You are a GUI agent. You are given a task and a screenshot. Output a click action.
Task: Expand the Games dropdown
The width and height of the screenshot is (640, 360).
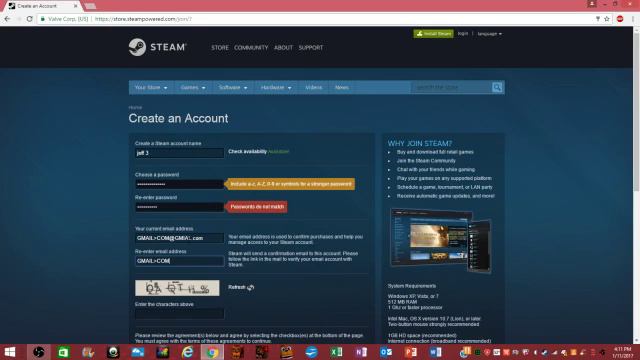click(193, 87)
